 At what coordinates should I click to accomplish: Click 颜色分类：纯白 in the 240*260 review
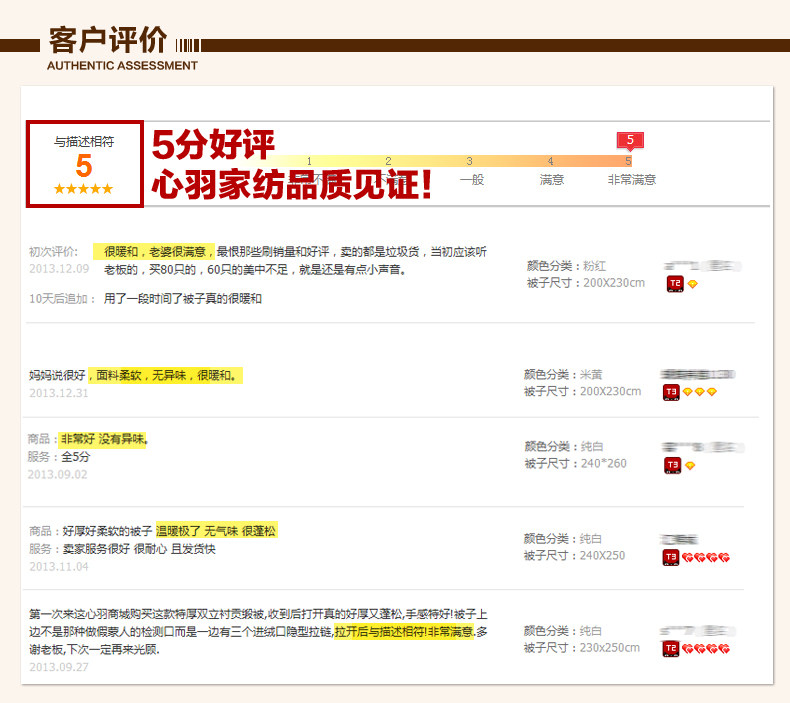tap(564, 446)
